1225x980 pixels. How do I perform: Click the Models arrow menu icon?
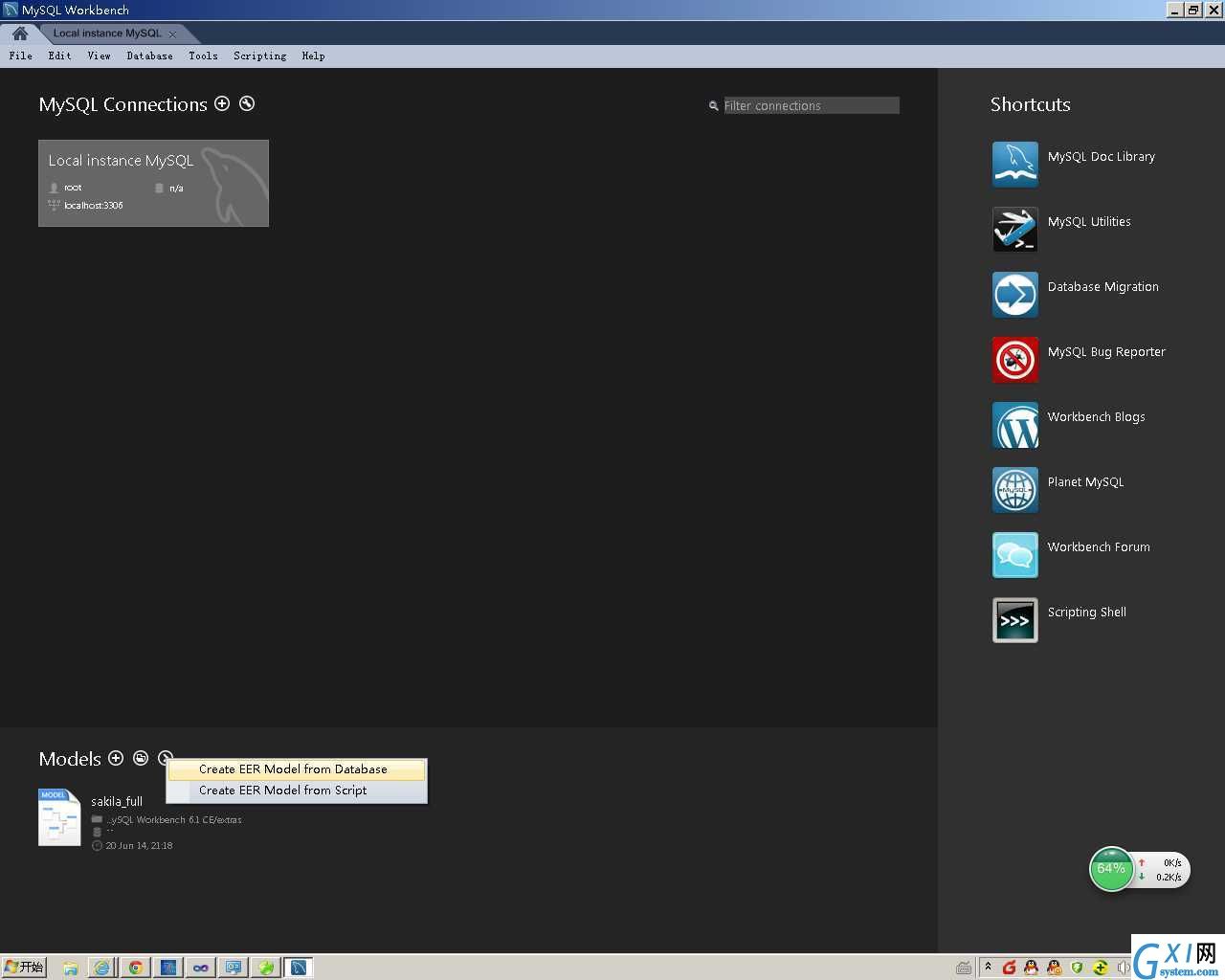(164, 757)
